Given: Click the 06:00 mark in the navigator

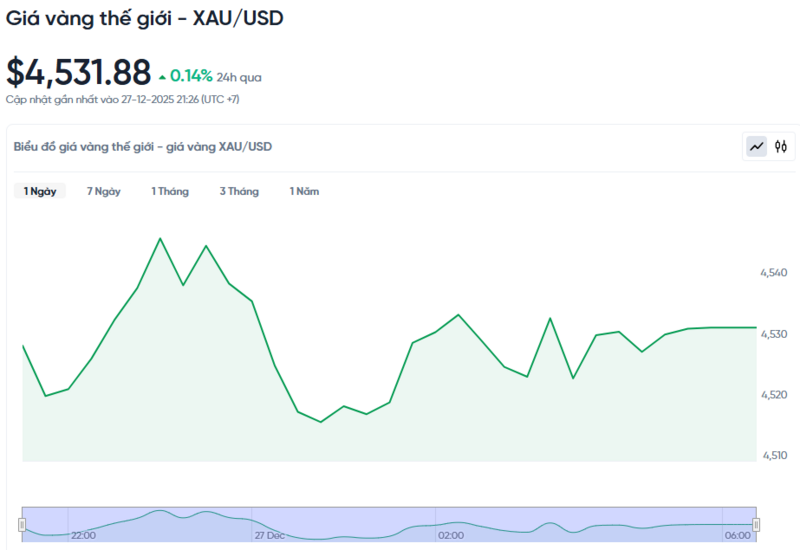Looking at the screenshot, I should click(x=738, y=536).
